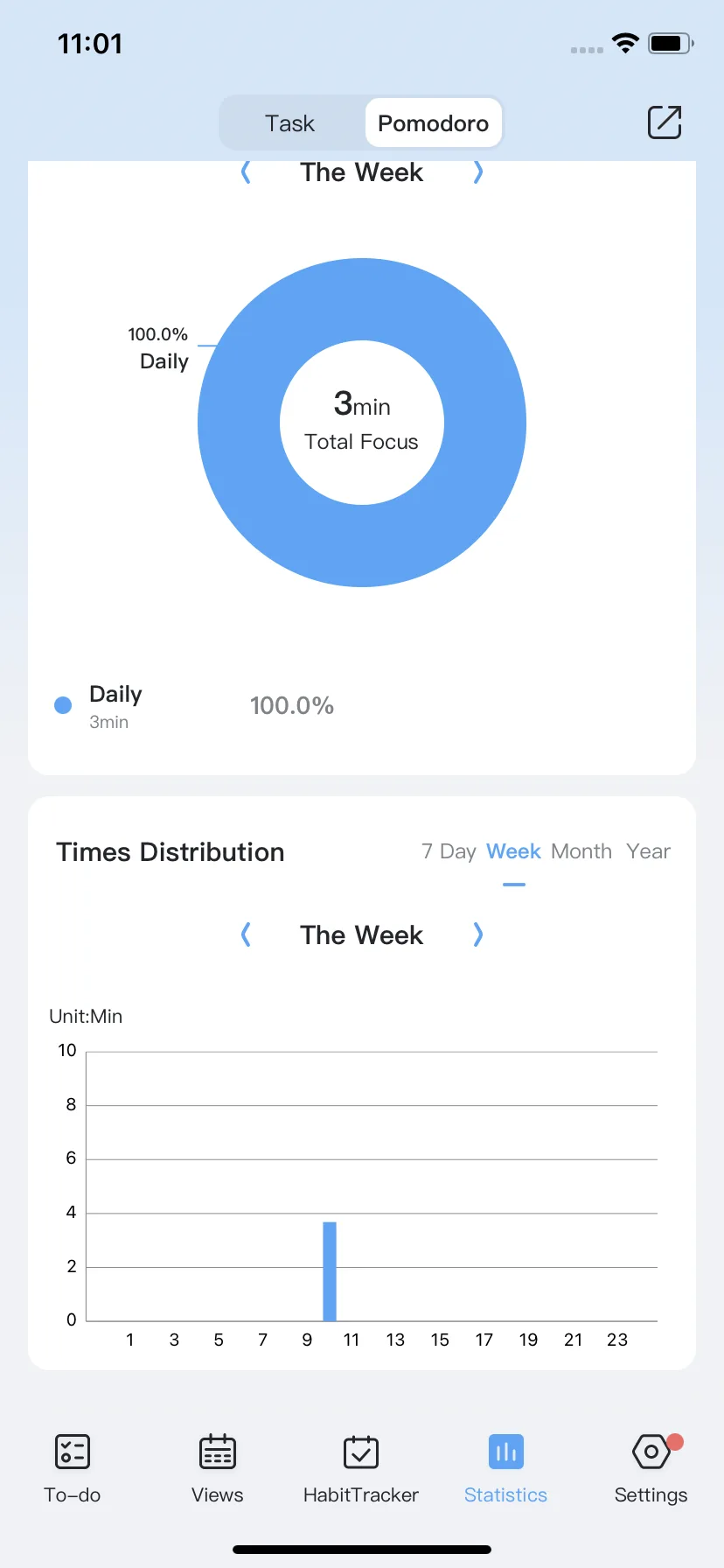
Task: Tap the blue bar in the chart
Action: pos(330,1271)
